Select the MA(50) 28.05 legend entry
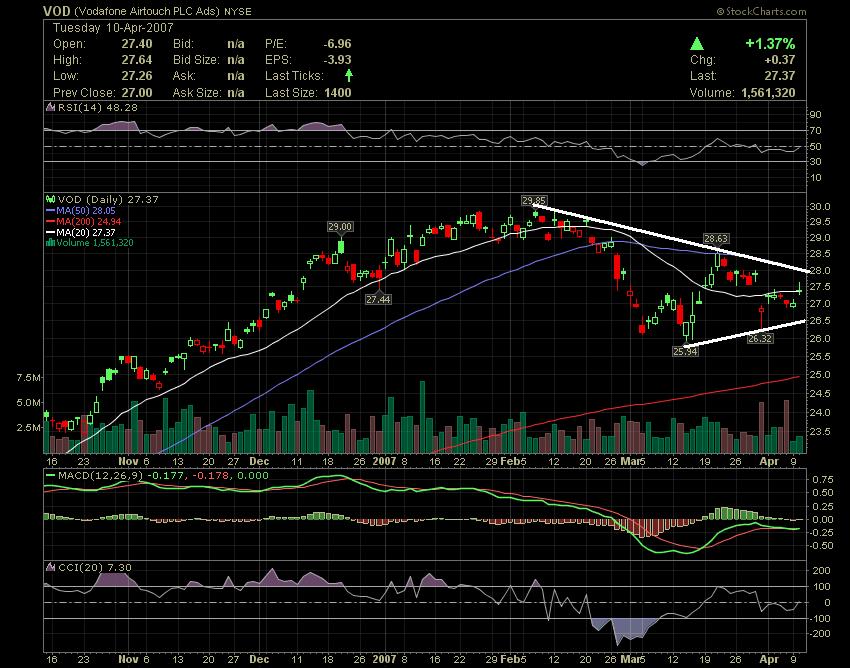The height and width of the screenshot is (668, 850). [x=81, y=210]
